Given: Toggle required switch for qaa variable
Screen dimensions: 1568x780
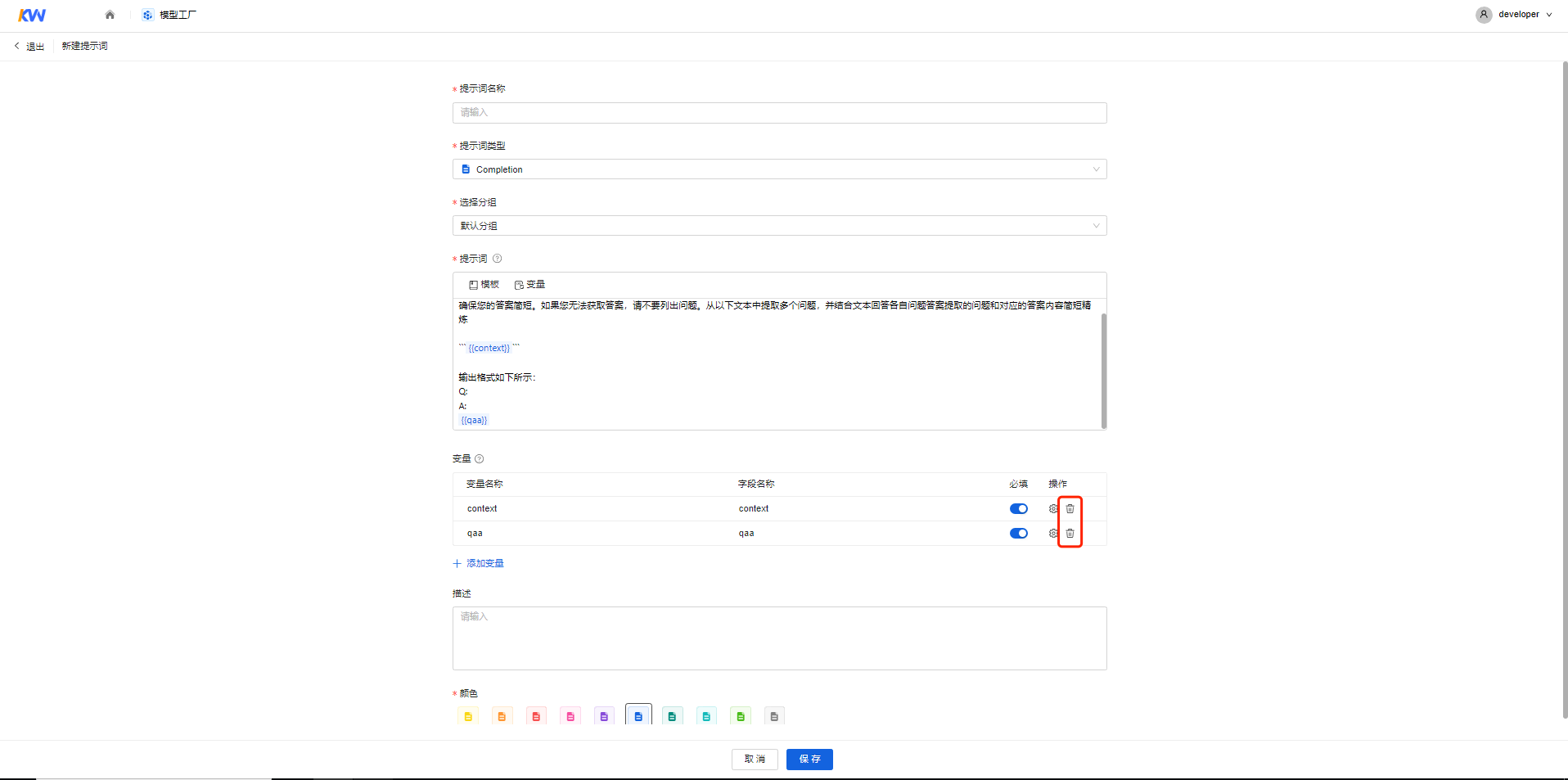Looking at the screenshot, I should point(1018,534).
